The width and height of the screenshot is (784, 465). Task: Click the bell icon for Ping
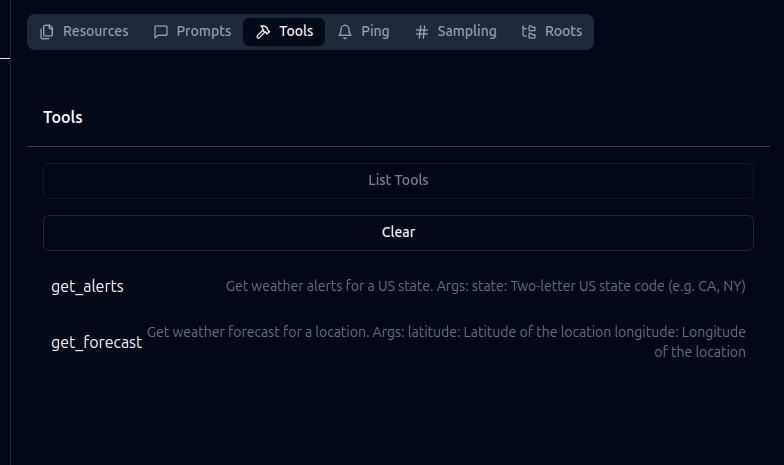click(345, 32)
